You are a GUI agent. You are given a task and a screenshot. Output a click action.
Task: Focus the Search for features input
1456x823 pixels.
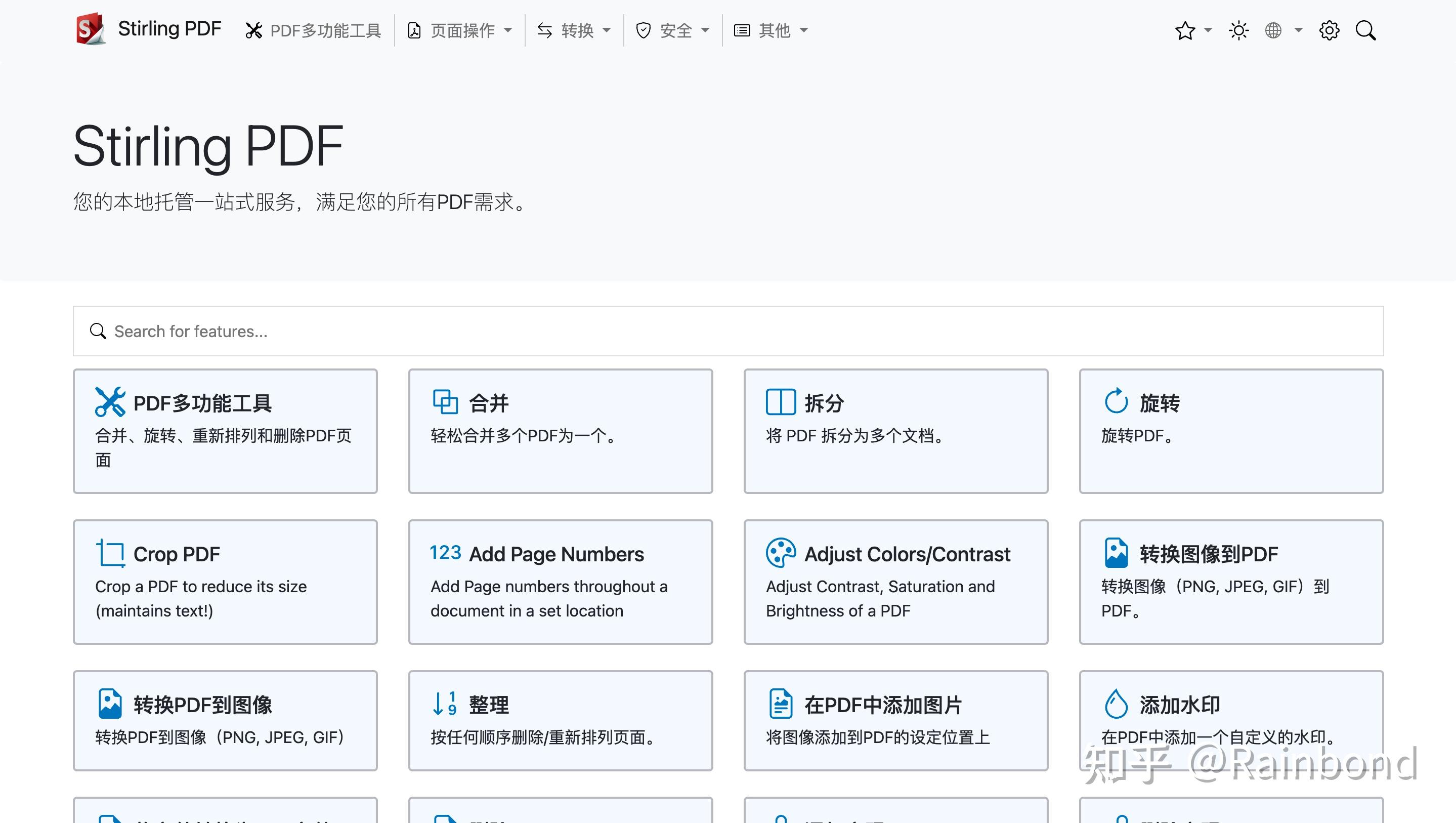pos(728,332)
